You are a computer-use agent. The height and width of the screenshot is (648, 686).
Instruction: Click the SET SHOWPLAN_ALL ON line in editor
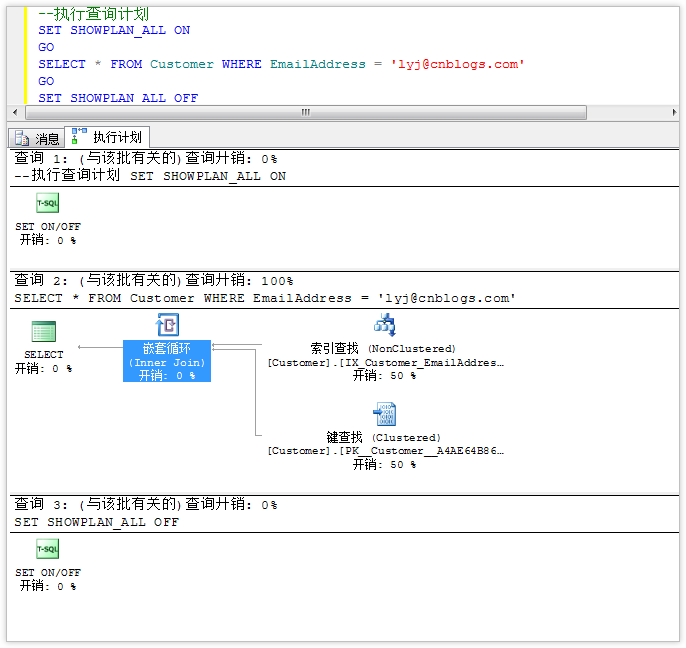pos(114,30)
